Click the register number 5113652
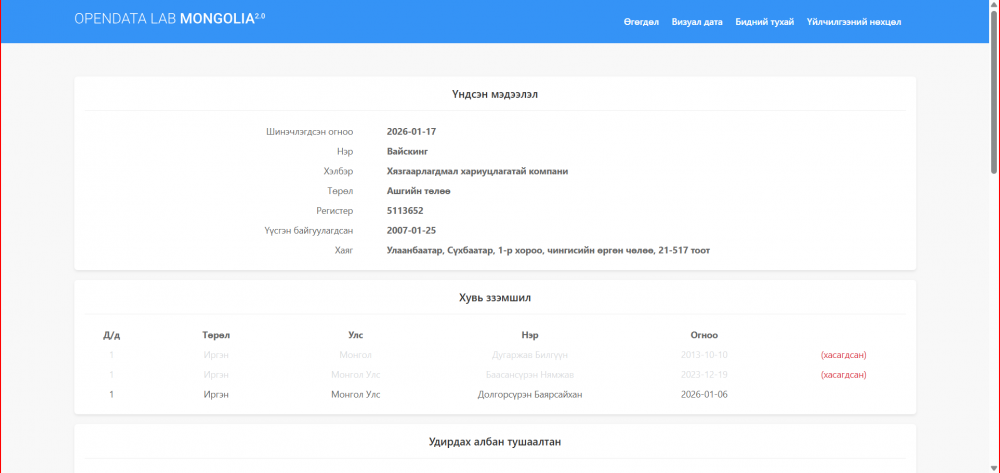This screenshot has height=473, width=1000. pos(405,211)
